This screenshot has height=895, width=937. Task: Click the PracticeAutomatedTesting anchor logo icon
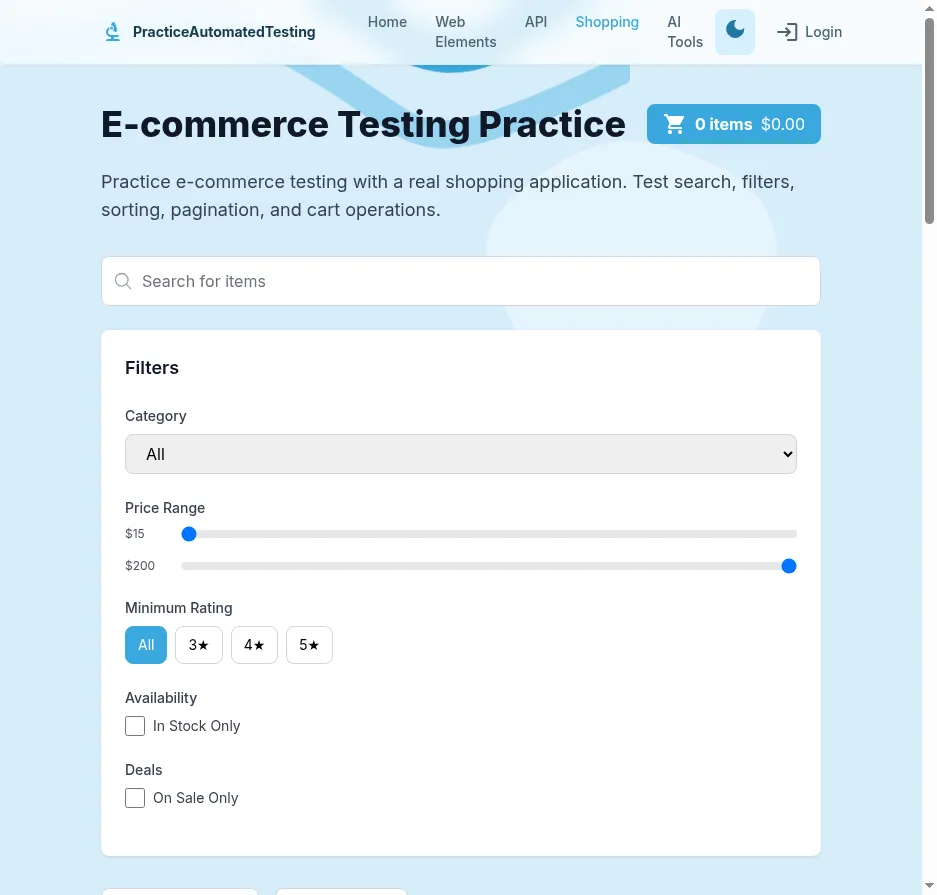(x=111, y=31)
